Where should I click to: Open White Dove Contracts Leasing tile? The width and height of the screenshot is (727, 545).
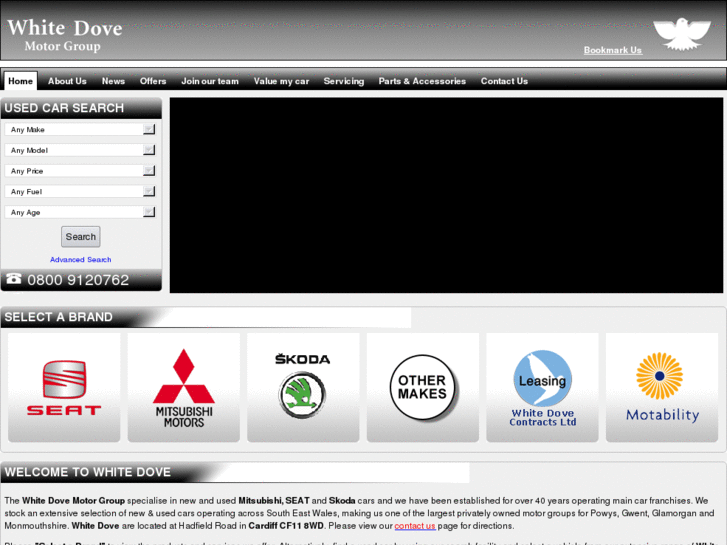[542, 387]
